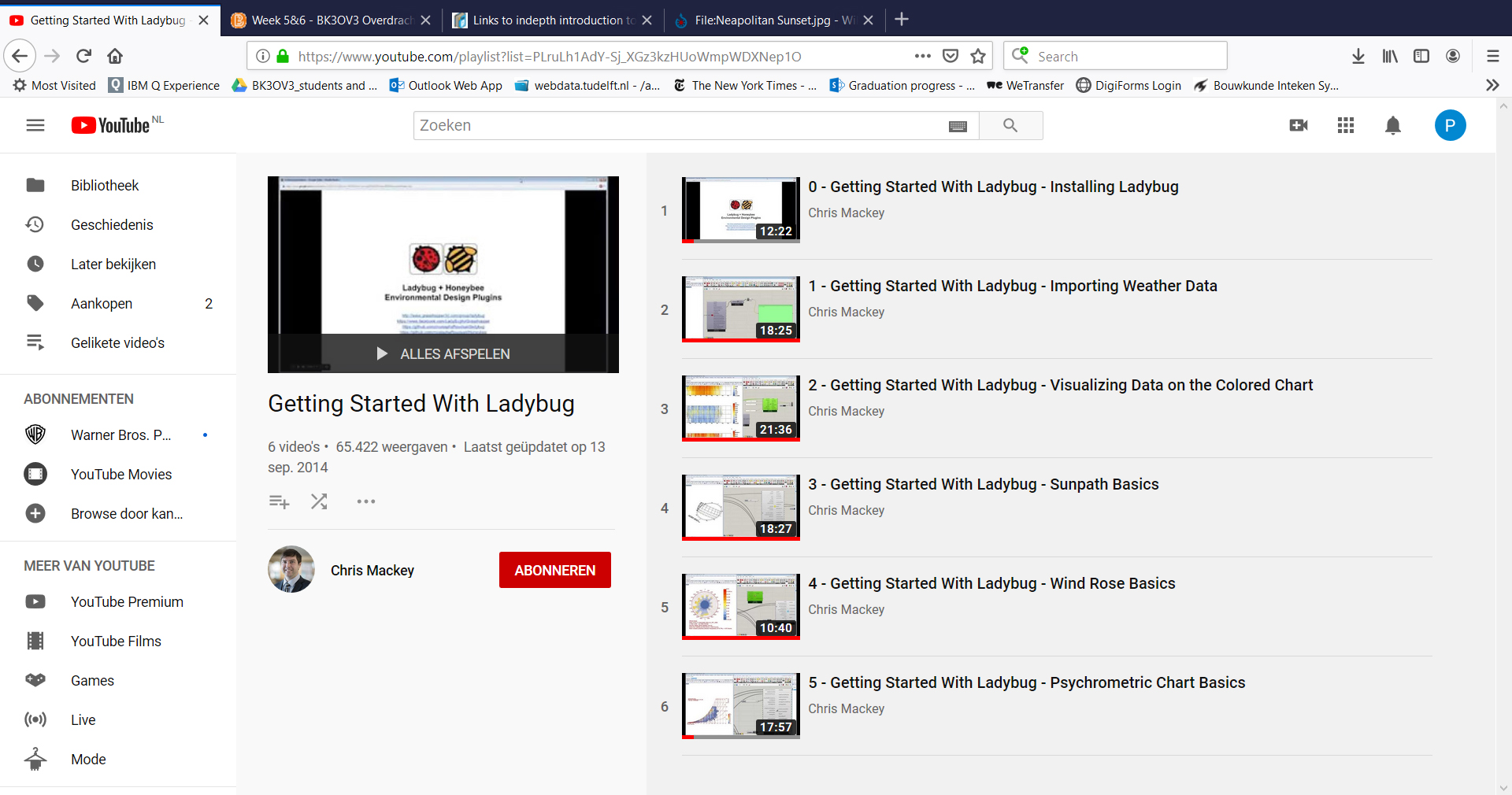Viewport: 1512px width, 795px height.
Task: Open the YouTube hamburger guide menu
Action: (35, 125)
